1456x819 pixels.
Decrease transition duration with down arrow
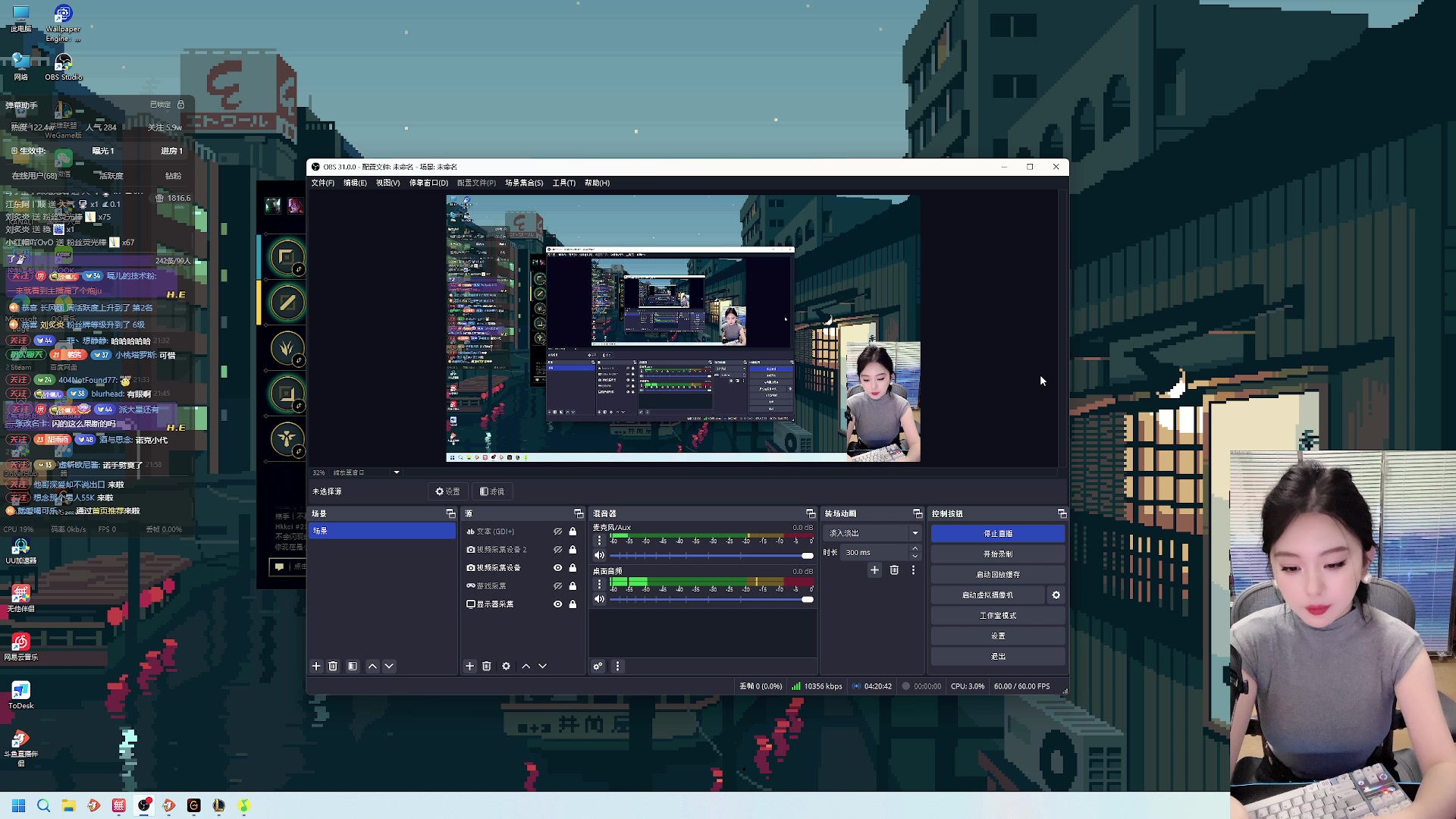915,557
